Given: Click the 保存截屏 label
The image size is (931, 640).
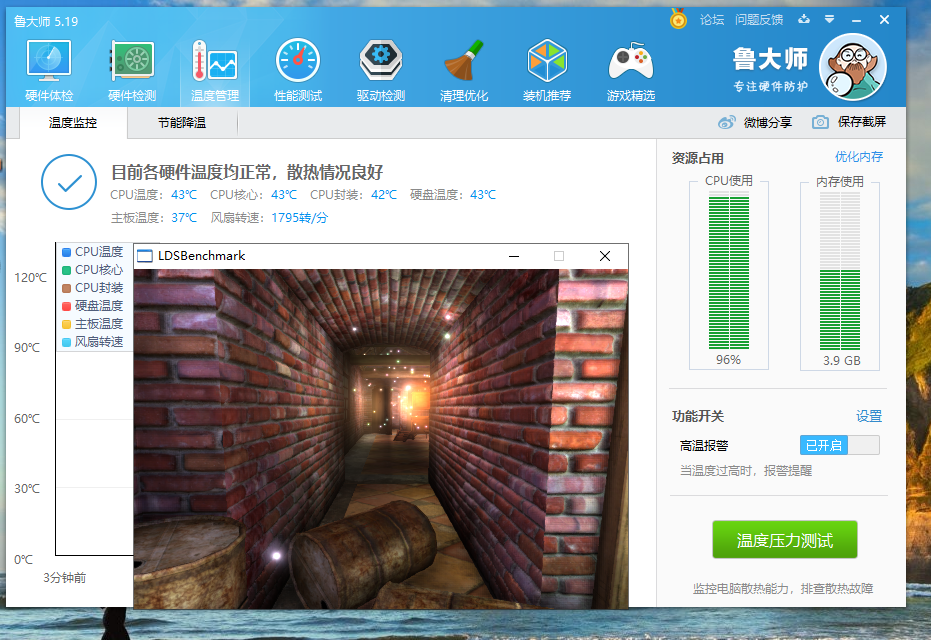Looking at the screenshot, I should tap(862, 122).
